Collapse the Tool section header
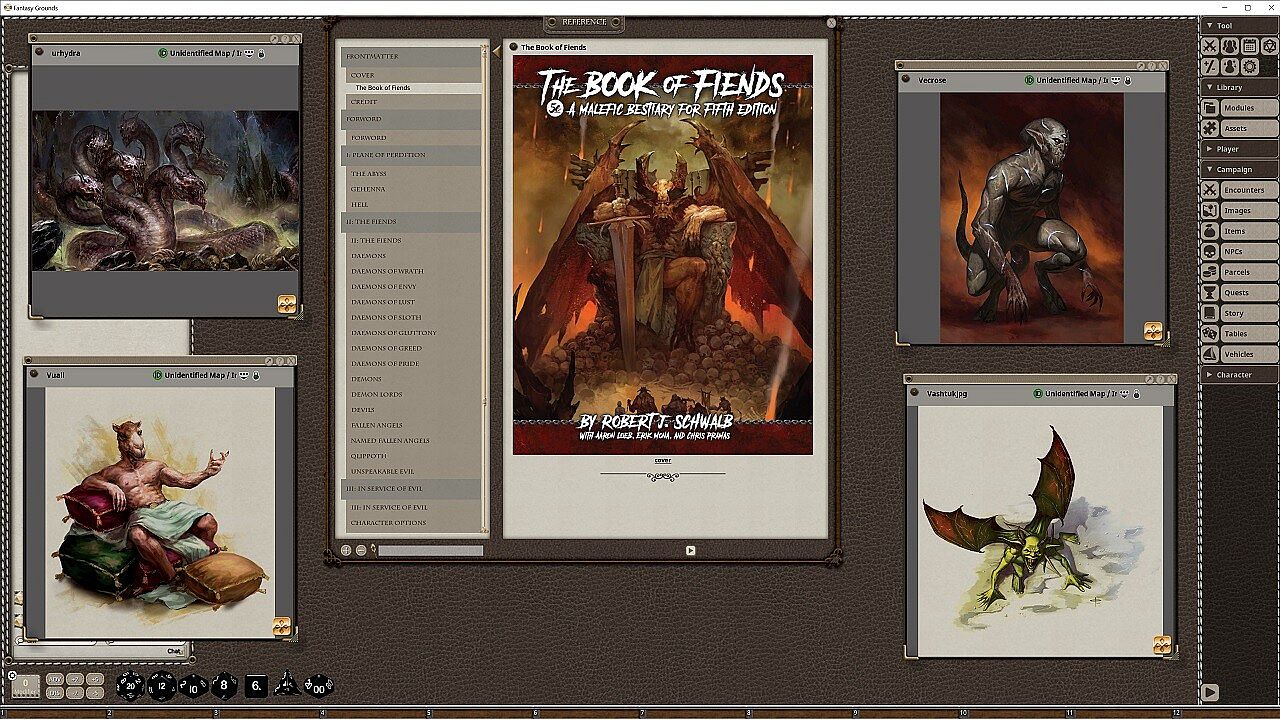Viewport: 1280px width, 720px height. 1239,25
